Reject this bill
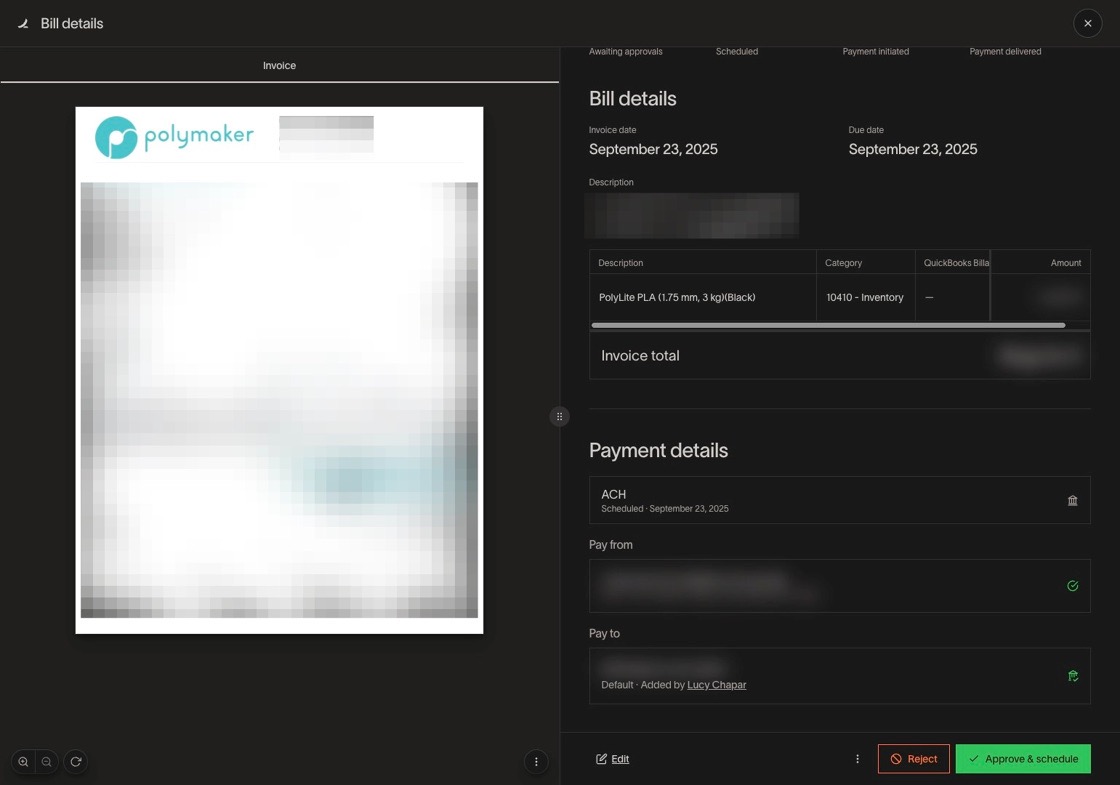 point(913,759)
